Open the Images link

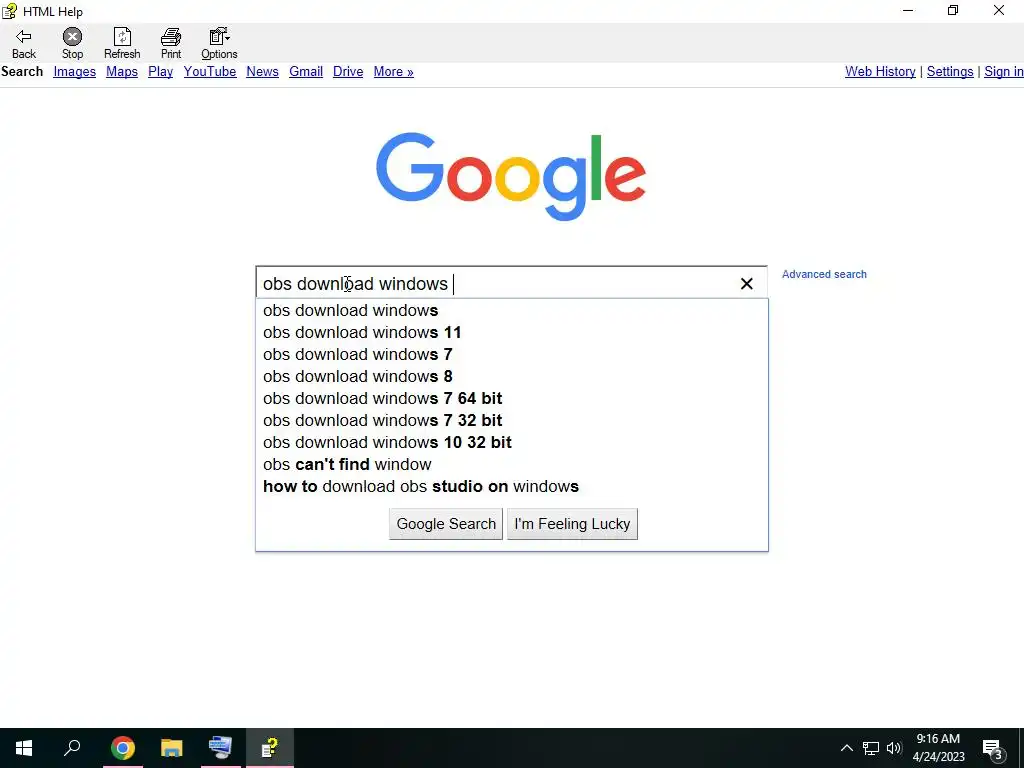(74, 72)
